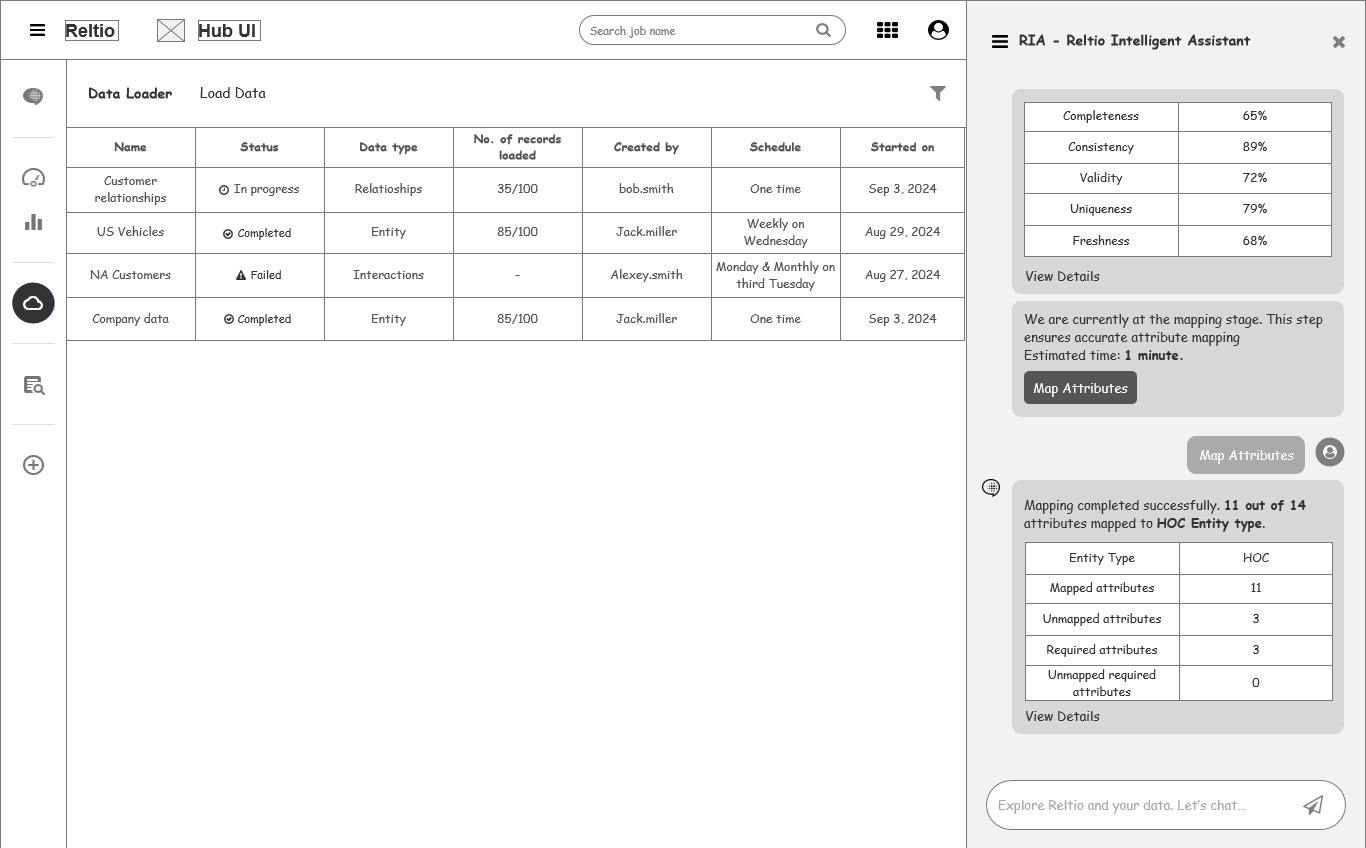Click the Alexey.smith creator cell
The height and width of the screenshot is (848, 1366).
tap(646, 275)
